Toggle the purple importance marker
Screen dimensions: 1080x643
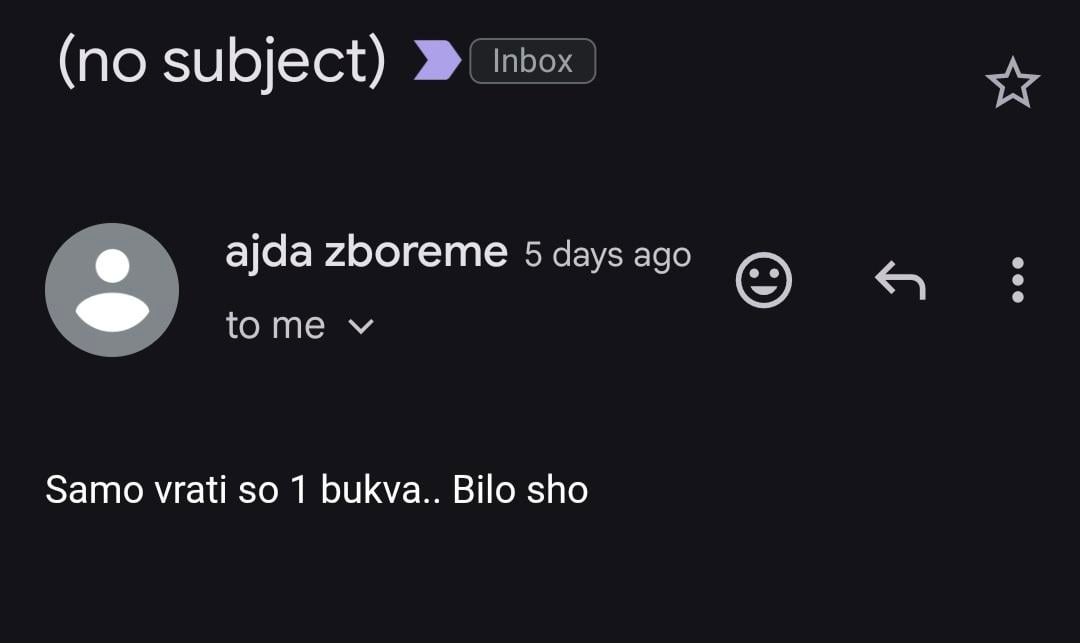437,61
